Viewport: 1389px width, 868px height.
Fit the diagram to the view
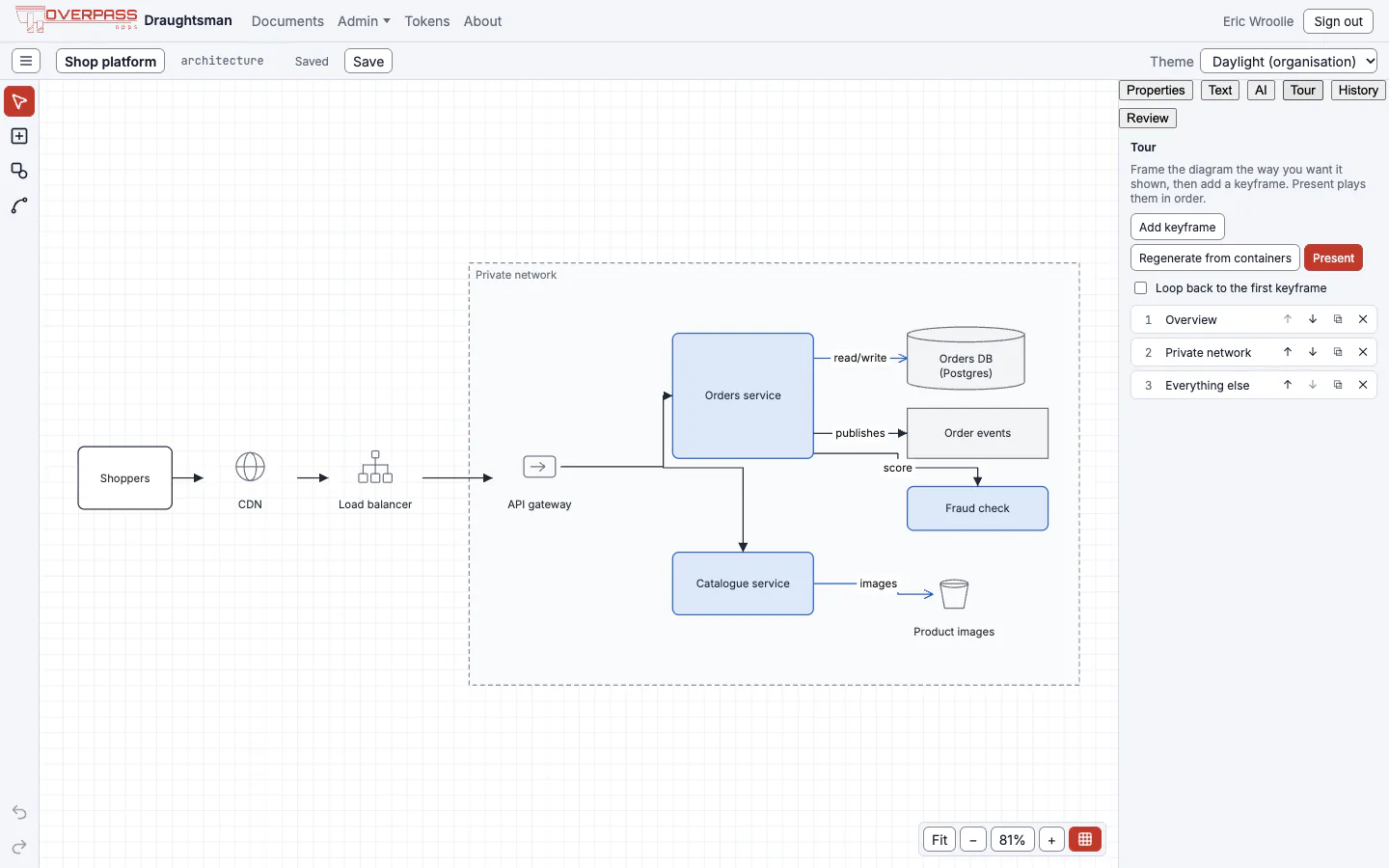(940, 839)
